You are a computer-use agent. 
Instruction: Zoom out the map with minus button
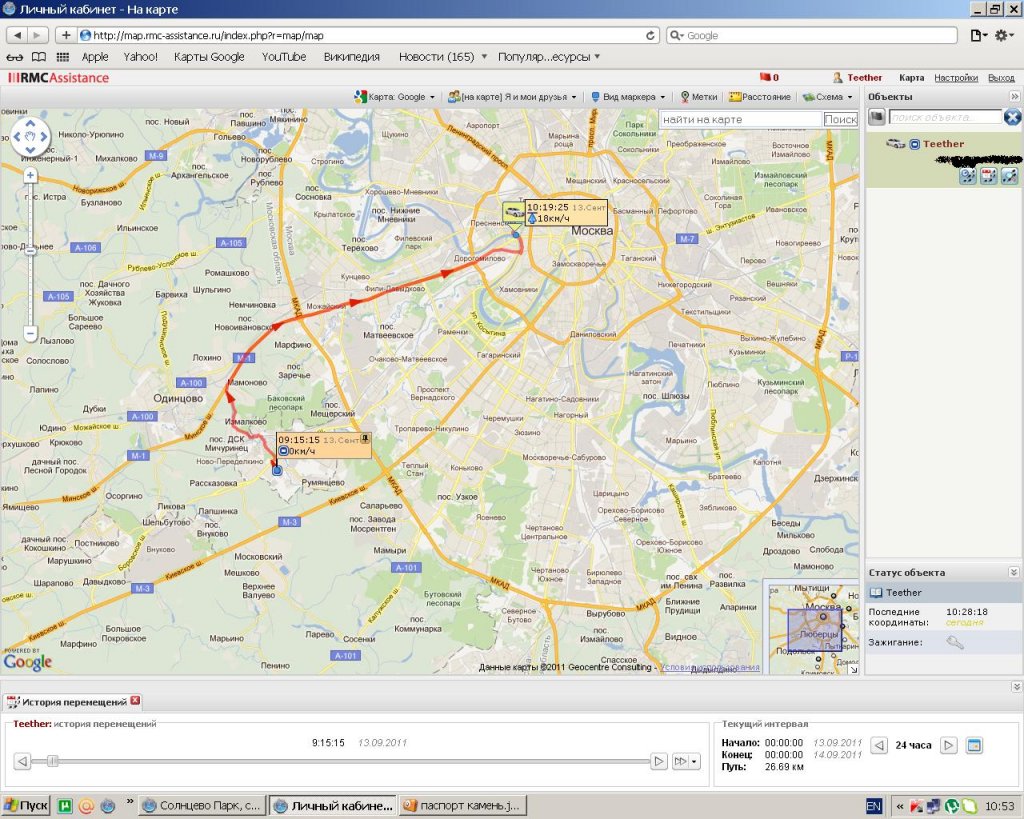click(30, 333)
